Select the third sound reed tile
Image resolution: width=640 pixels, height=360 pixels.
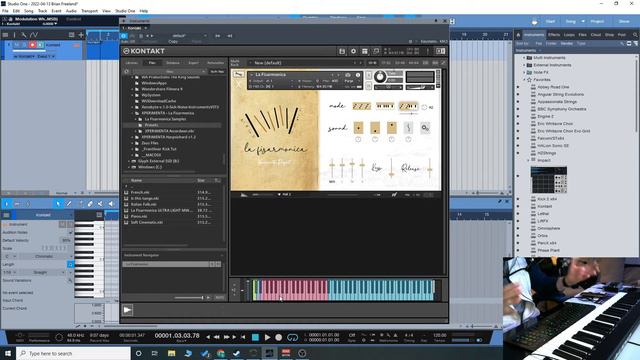tap(391, 128)
